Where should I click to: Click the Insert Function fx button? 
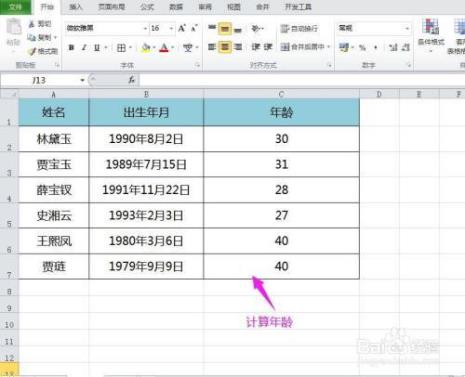coord(132,80)
